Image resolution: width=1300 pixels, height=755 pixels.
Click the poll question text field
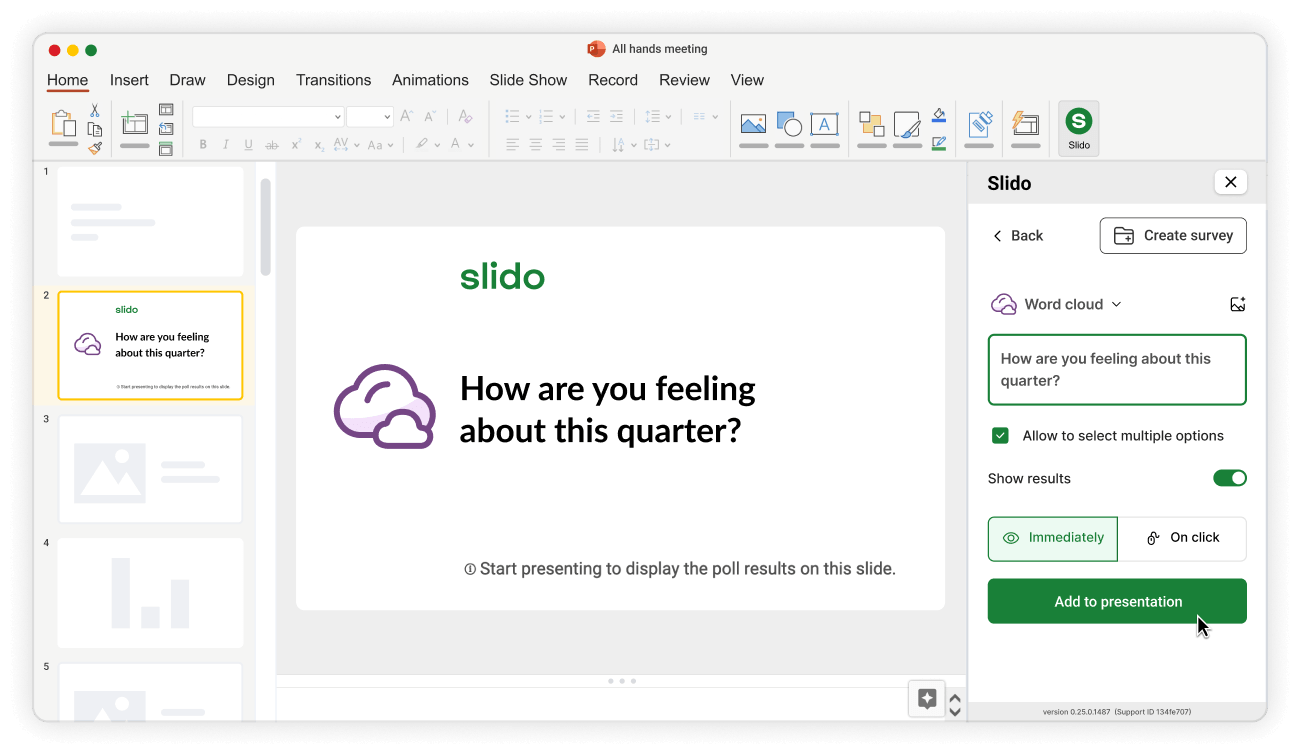[1117, 370]
